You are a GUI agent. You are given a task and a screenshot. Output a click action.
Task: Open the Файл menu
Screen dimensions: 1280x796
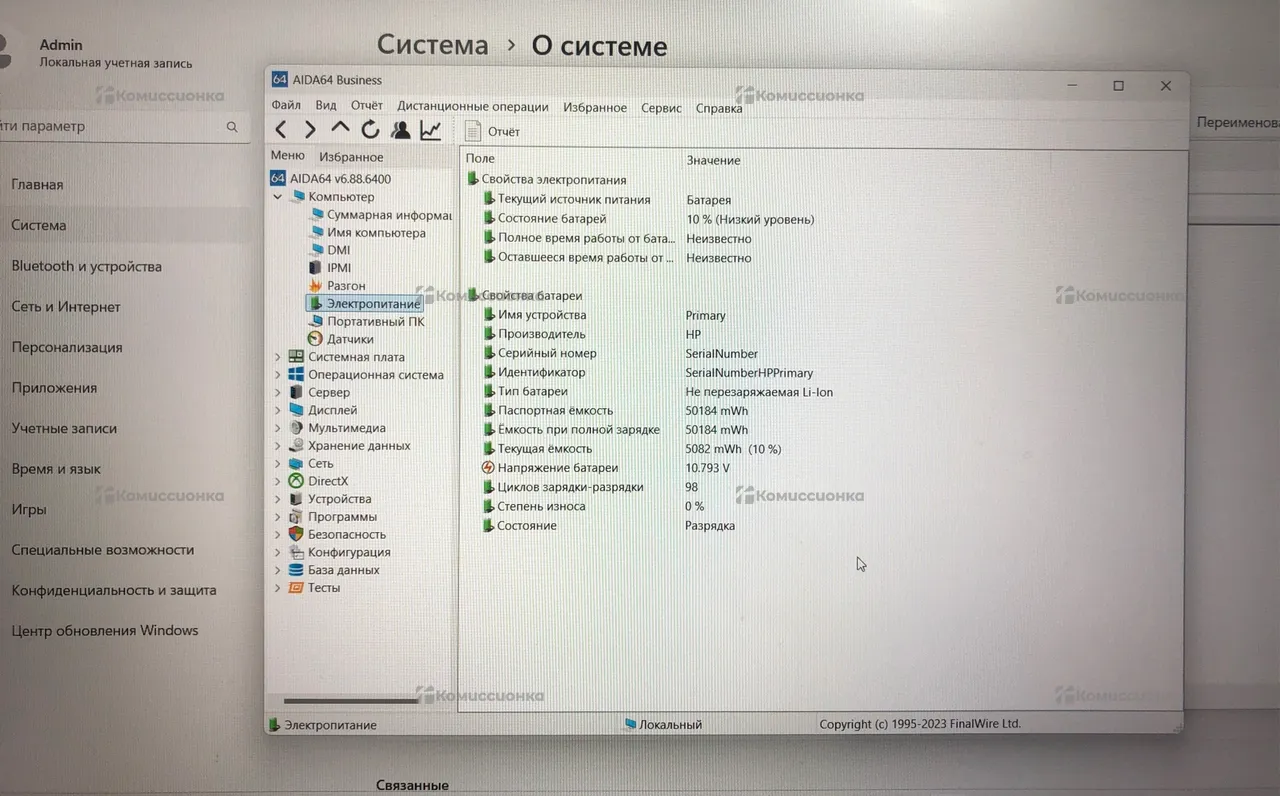(x=286, y=106)
